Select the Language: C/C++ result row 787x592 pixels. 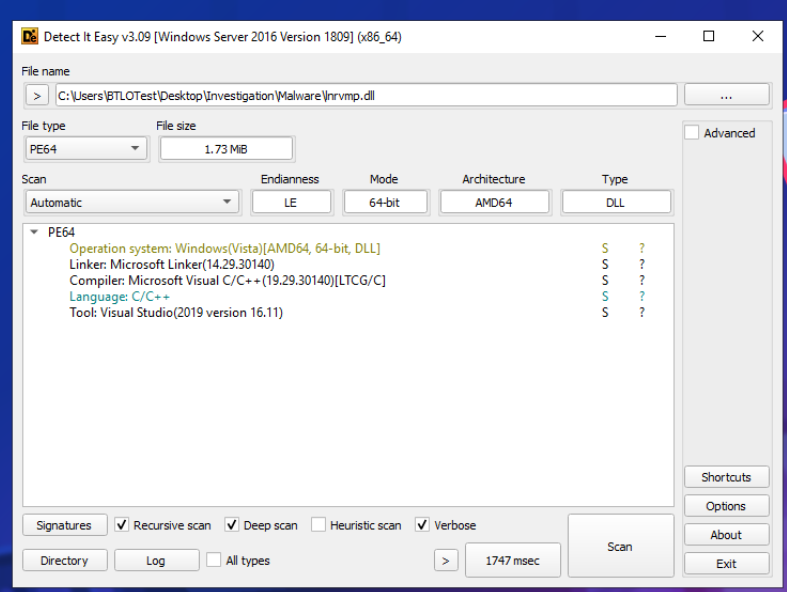pyautogui.click(x=119, y=296)
